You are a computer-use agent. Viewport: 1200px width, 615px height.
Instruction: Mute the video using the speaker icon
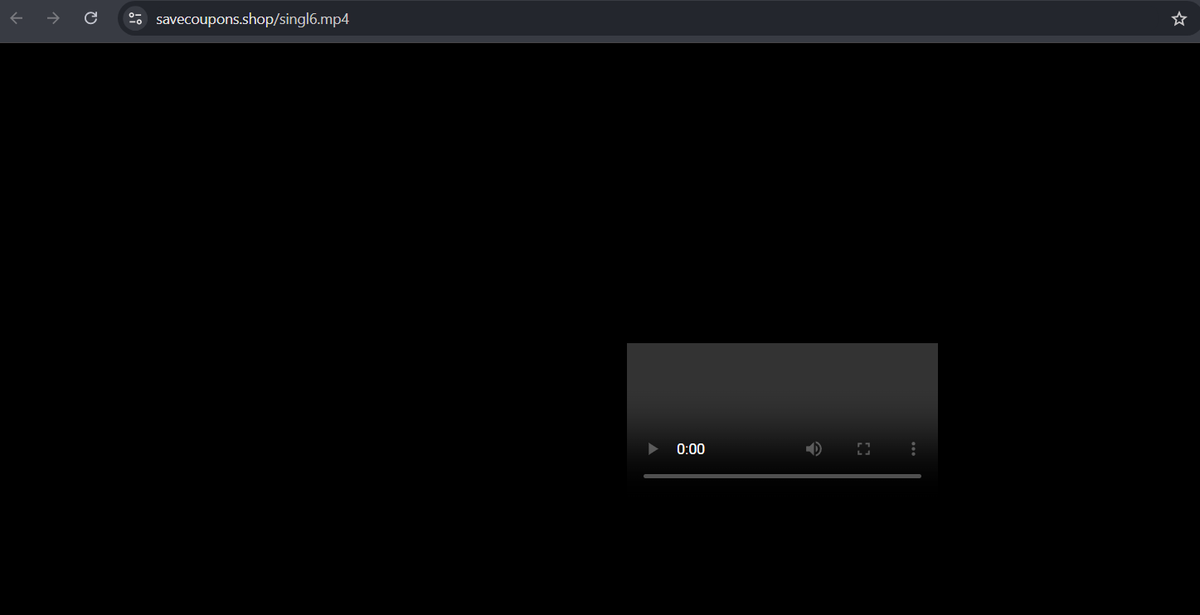(814, 449)
